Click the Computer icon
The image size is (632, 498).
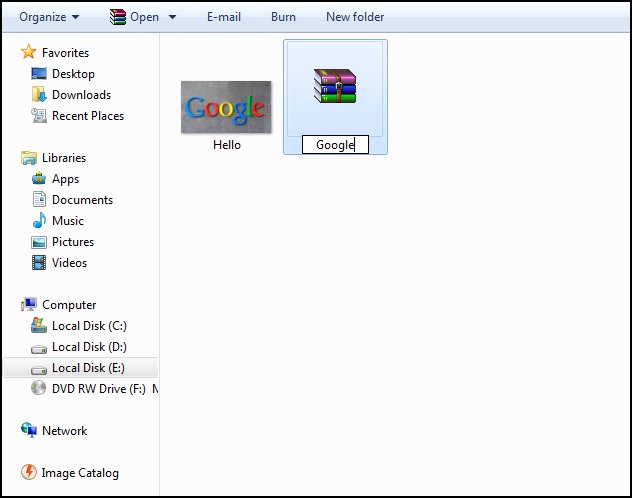pyautogui.click(x=29, y=305)
